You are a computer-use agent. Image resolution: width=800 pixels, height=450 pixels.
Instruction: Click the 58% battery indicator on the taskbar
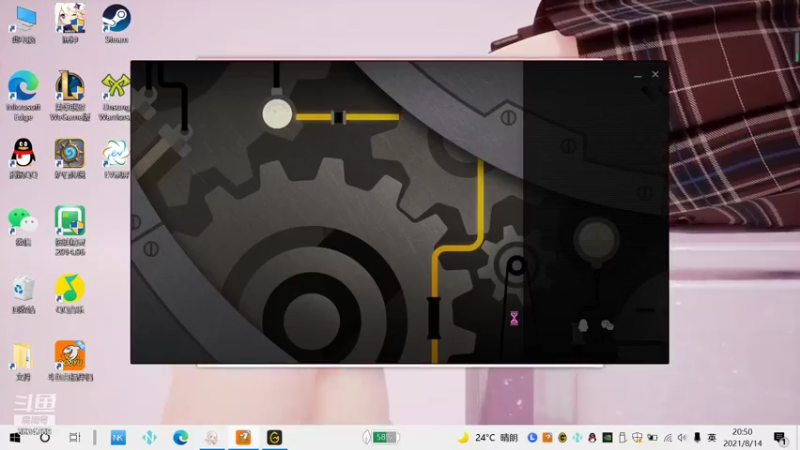[x=381, y=437]
